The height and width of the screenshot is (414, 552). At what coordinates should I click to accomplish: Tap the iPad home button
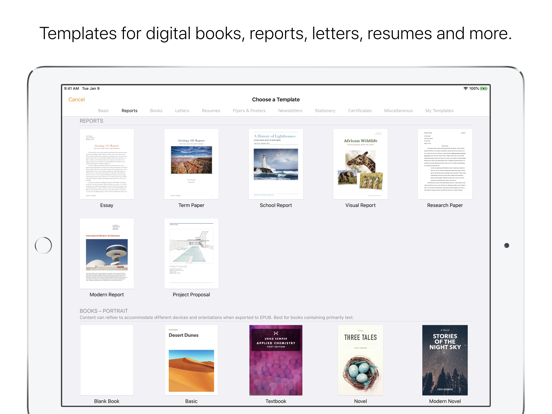[x=43, y=245]
